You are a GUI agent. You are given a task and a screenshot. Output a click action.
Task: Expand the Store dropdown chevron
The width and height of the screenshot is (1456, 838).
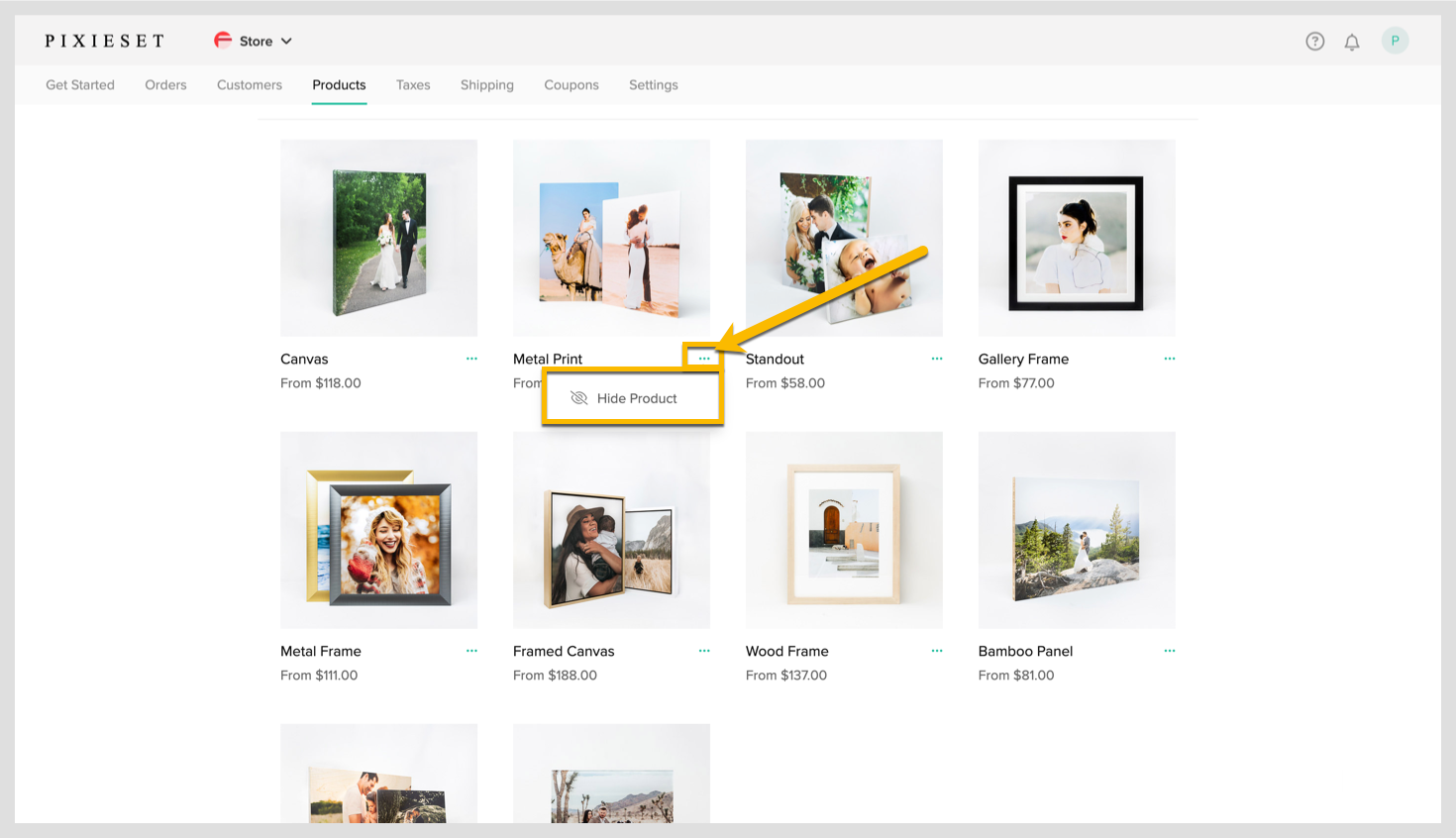point(286,42)
